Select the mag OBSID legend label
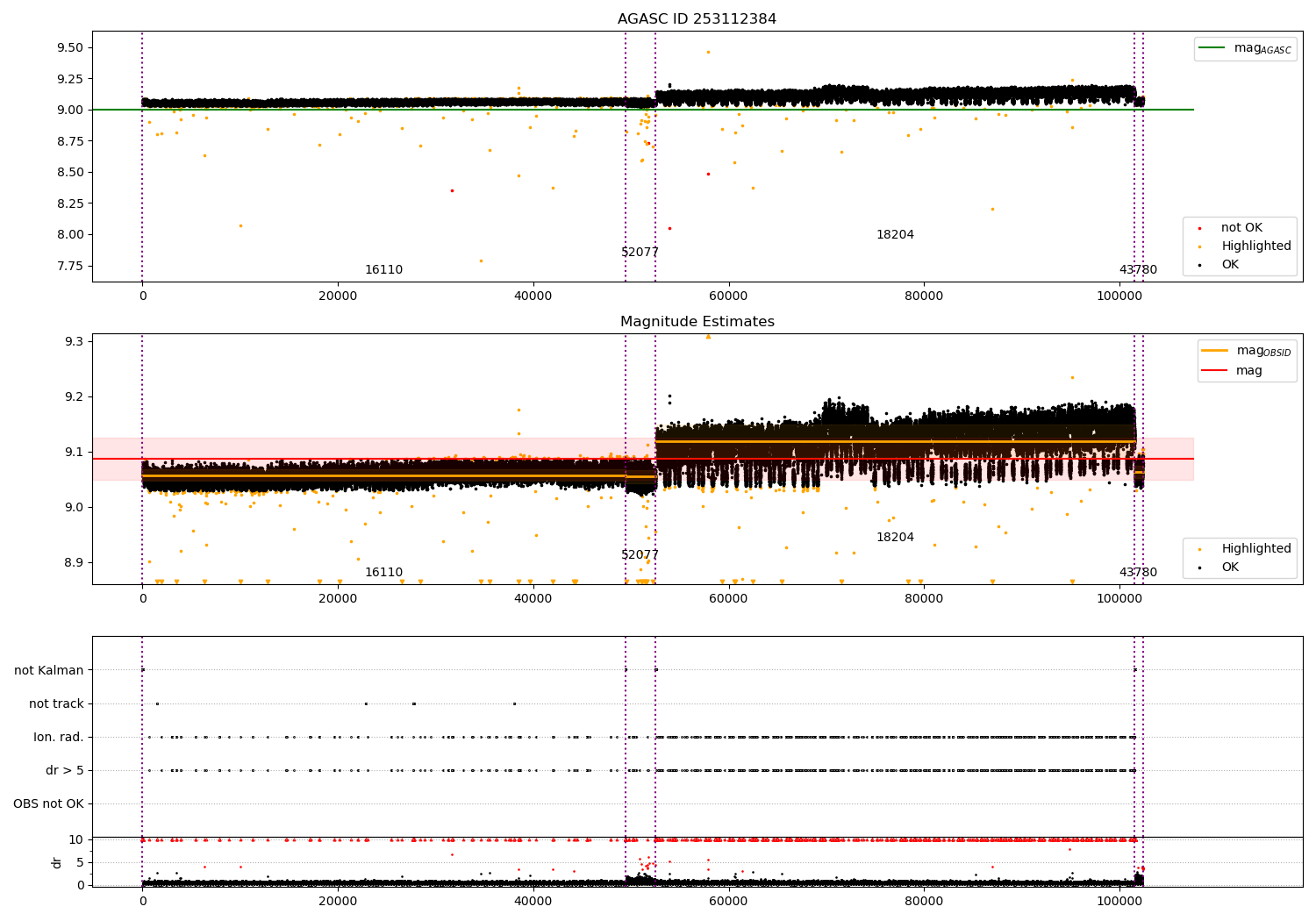Image resolution: width=1316 pixels, height=921 pixels. coord(1263,351)
